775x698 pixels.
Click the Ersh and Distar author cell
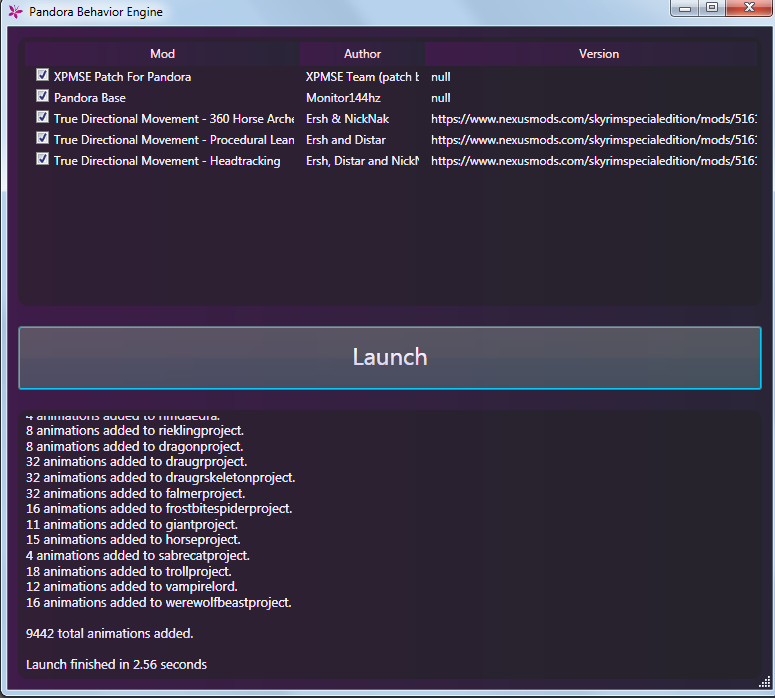[346, 140]
